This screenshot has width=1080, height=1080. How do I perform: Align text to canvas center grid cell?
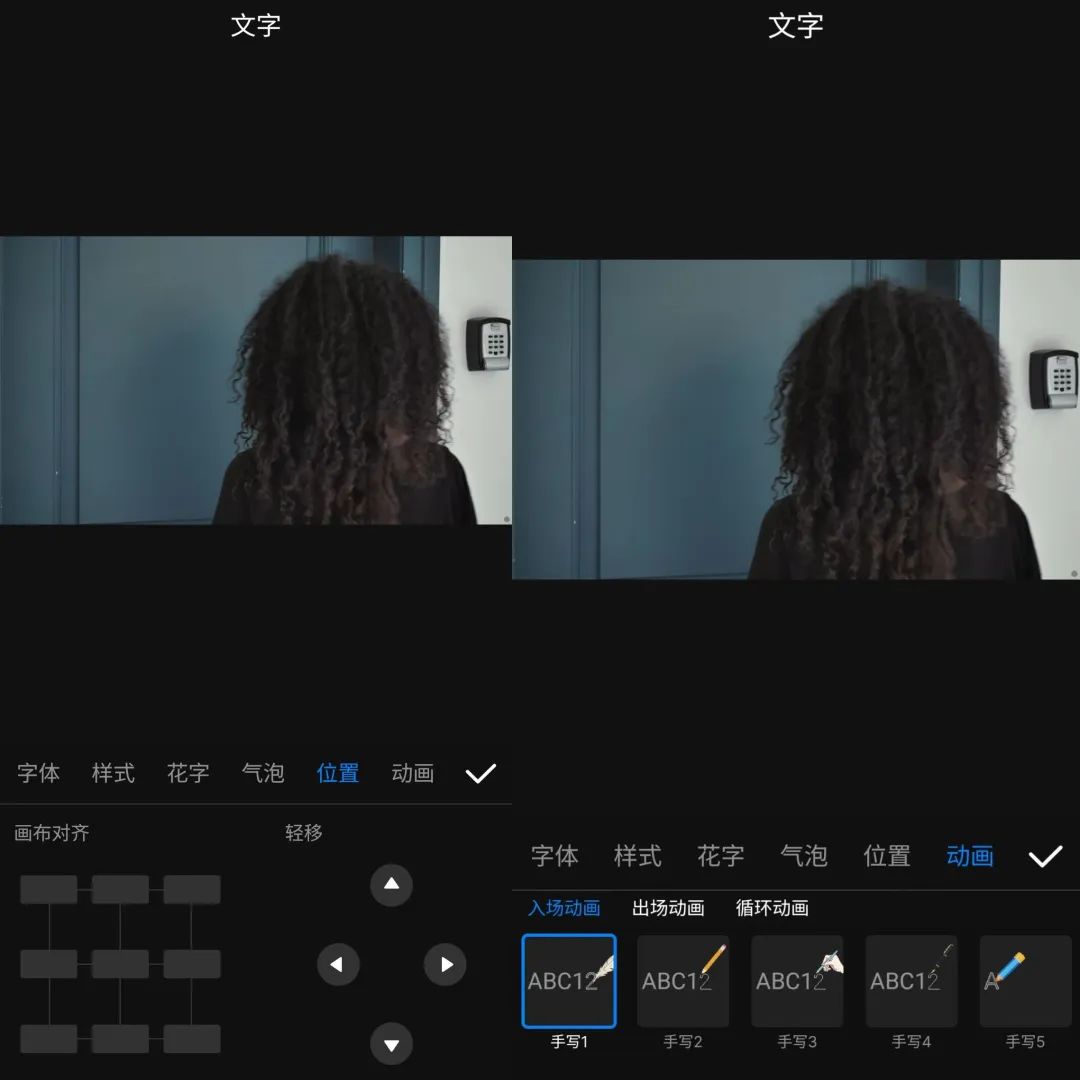point(120,964)
